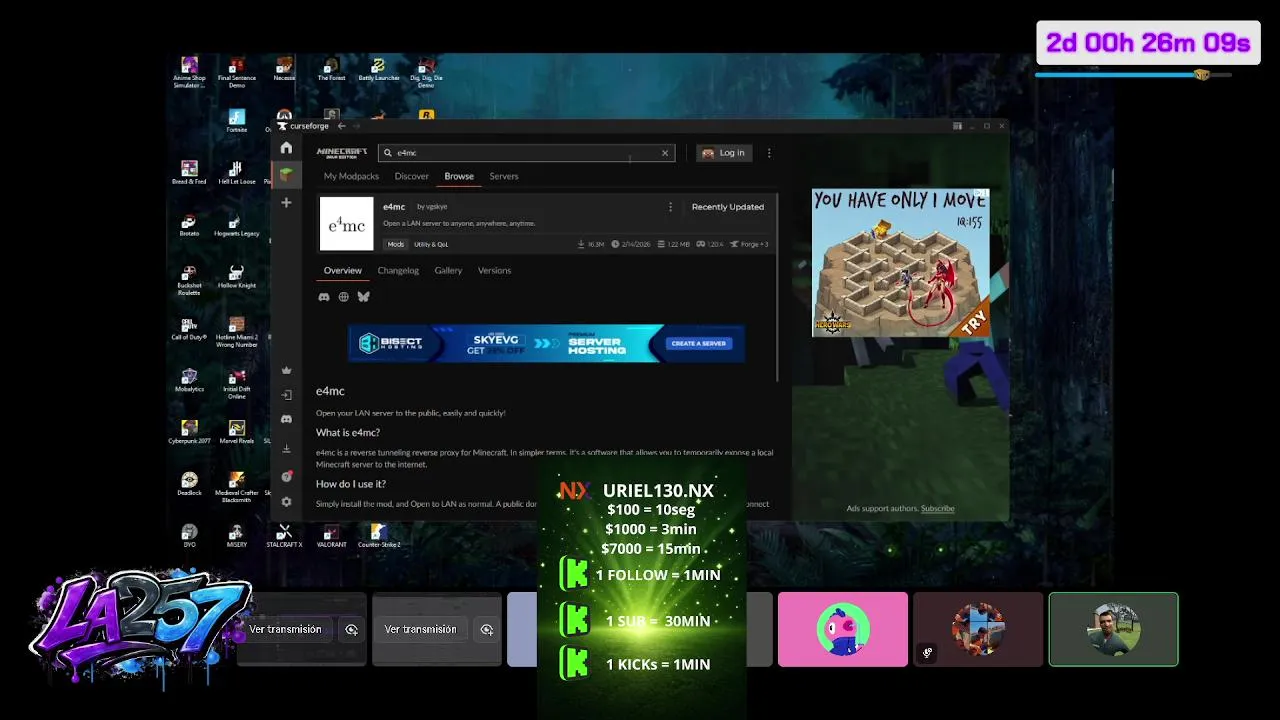Viewport: 1280px width, 720px height.
Task: Open Brotato desktop shortcut
Action: [189, 225]
